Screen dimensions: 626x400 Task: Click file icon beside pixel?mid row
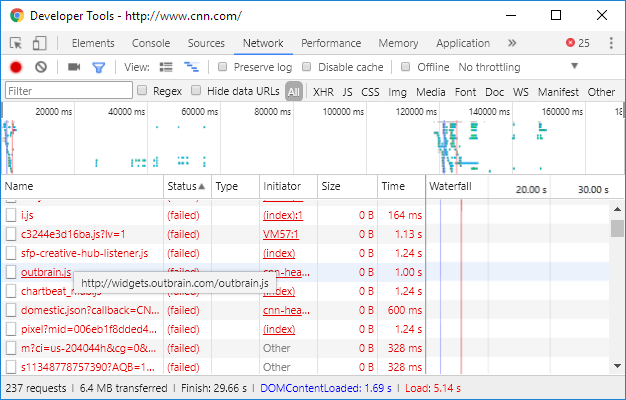(11, 329)
